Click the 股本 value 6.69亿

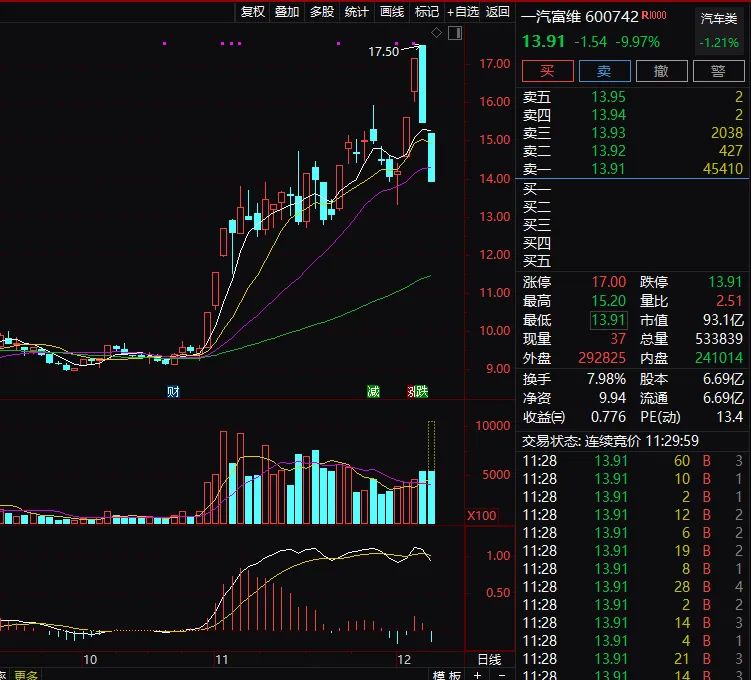pyautogui.click(x=723, y=379)
